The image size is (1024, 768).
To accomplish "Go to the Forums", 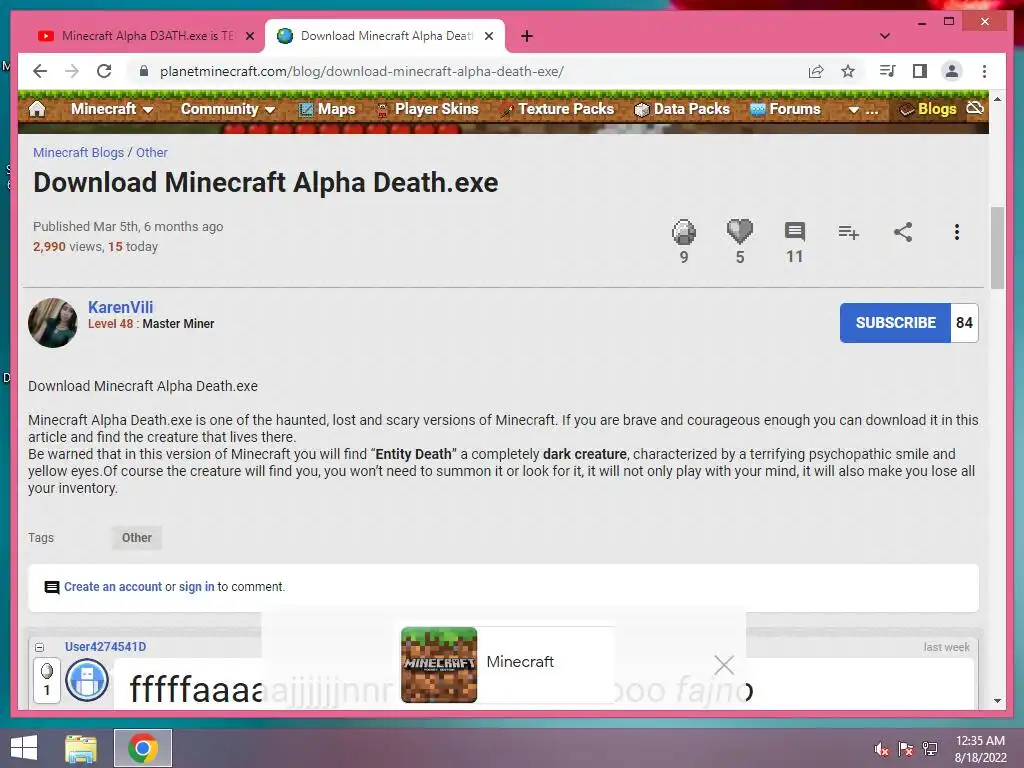I will pyautogui.click(x=785, y=109).
